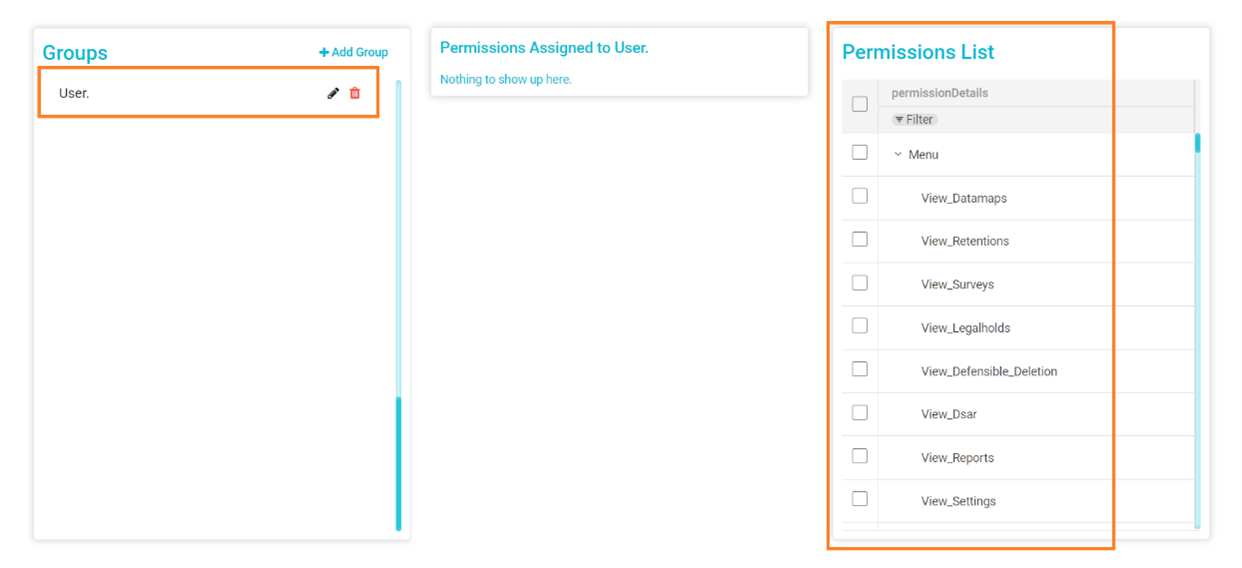Enable View_Defensible_Deletion checkbox
The width and height of the screenshot is (1242, 568).
point(860,369)
